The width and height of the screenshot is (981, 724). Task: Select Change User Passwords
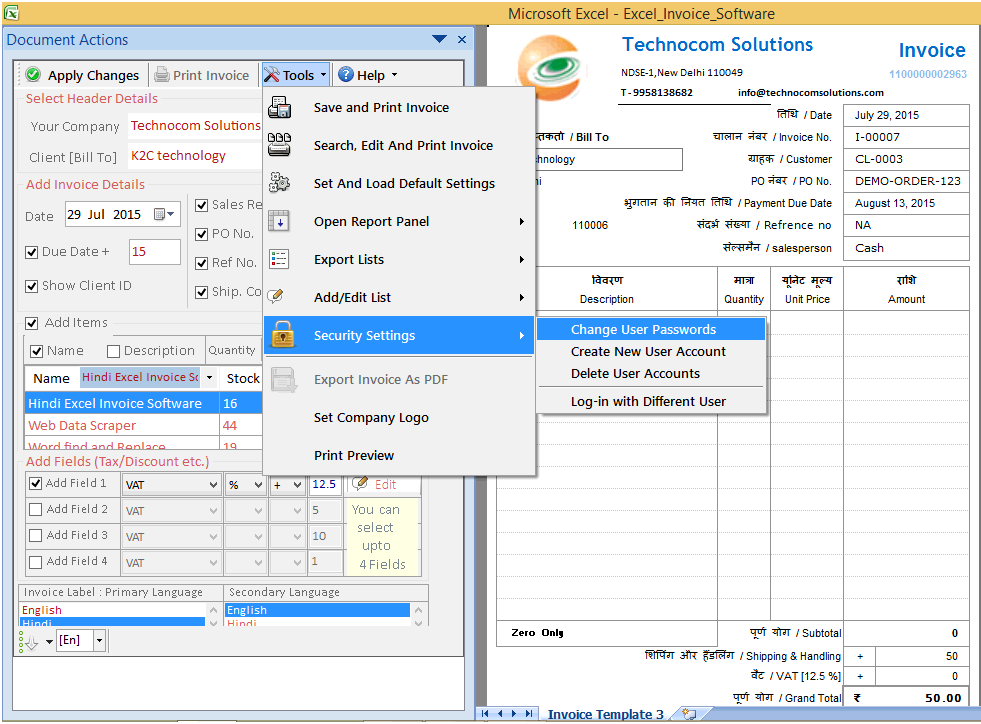[x=651, y=330]
